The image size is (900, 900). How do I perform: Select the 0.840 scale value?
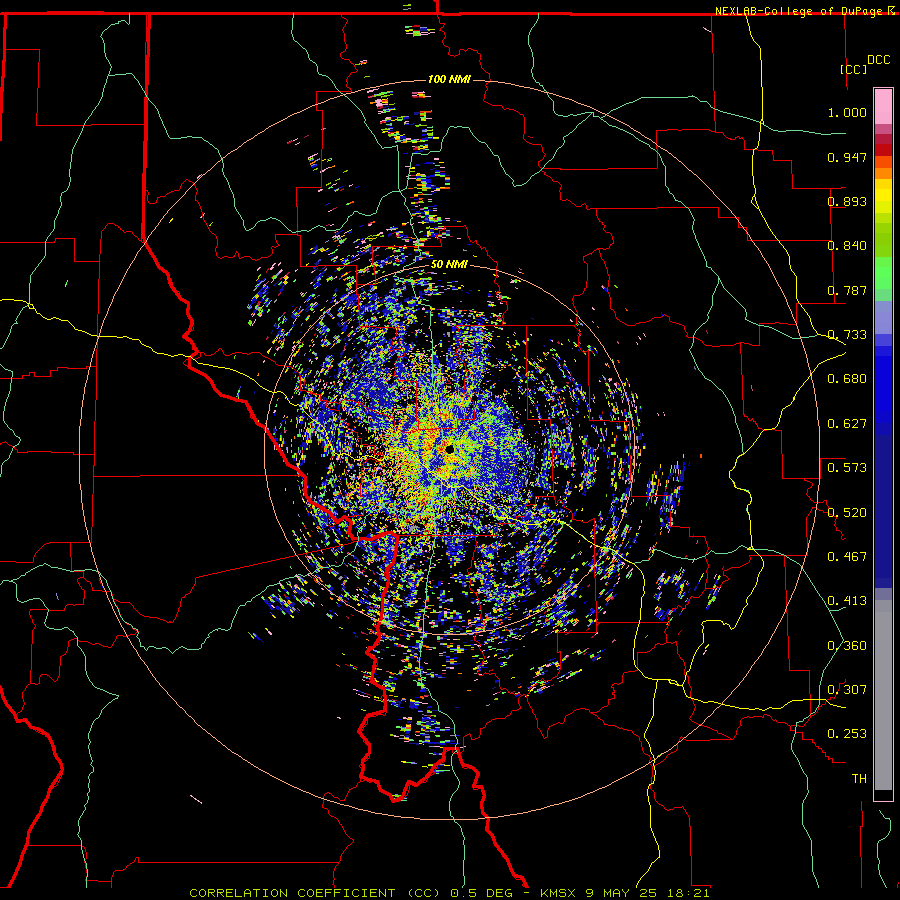click(847, 246)
